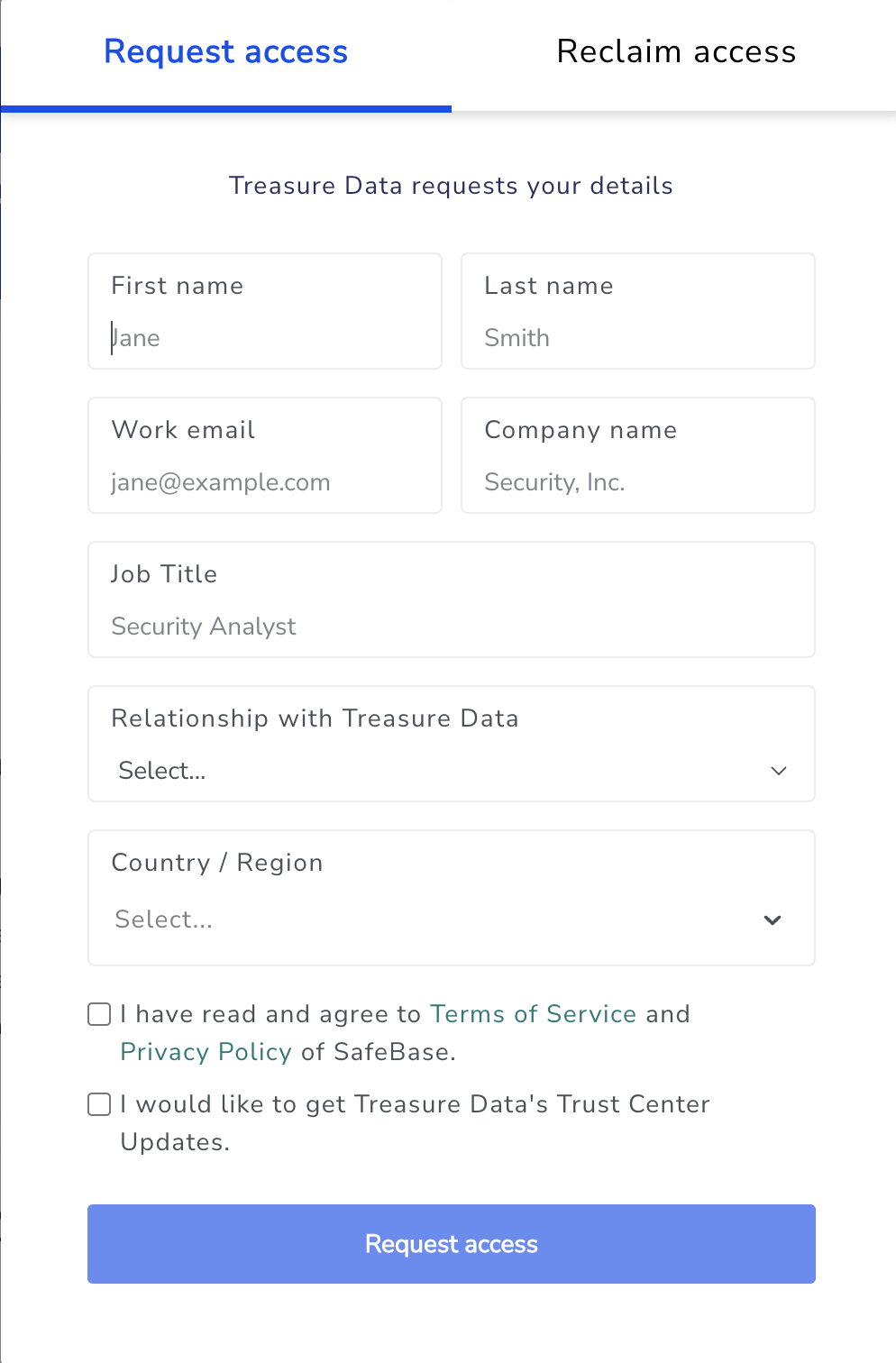Click the 'Relationship with Treasure Data' label text
The height and width of the screenshot is (1363, 896).
[315, 718]
